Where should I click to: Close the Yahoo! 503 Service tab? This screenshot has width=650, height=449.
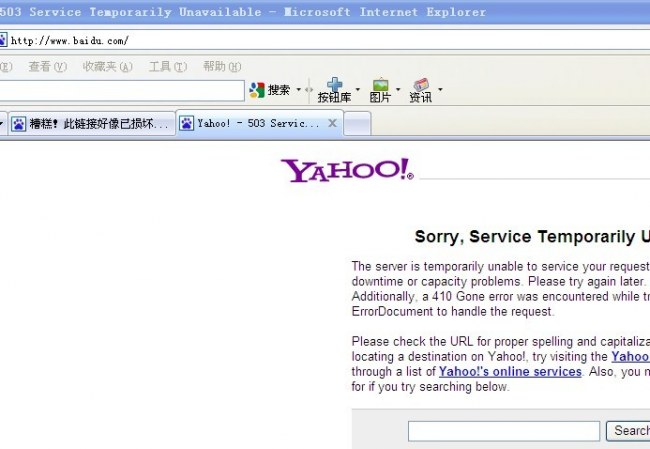tap(332, 123)
